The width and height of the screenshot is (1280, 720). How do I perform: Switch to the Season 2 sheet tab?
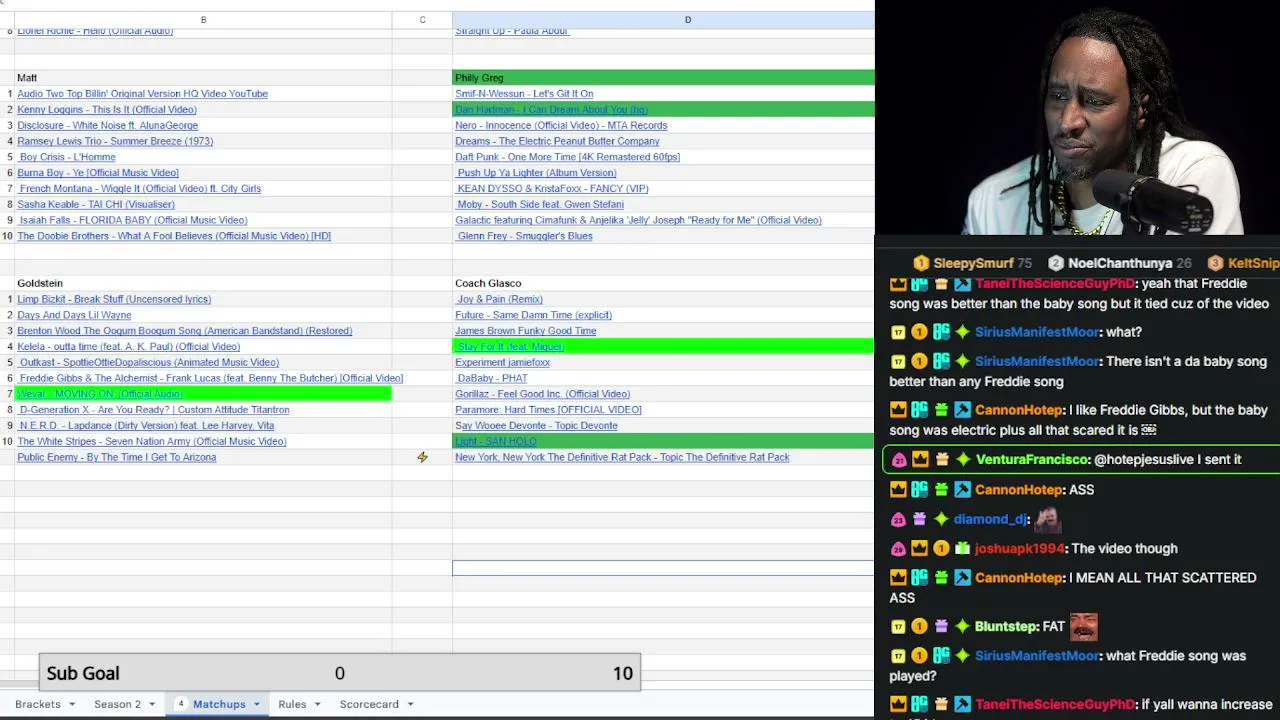(x=117, y=704)
